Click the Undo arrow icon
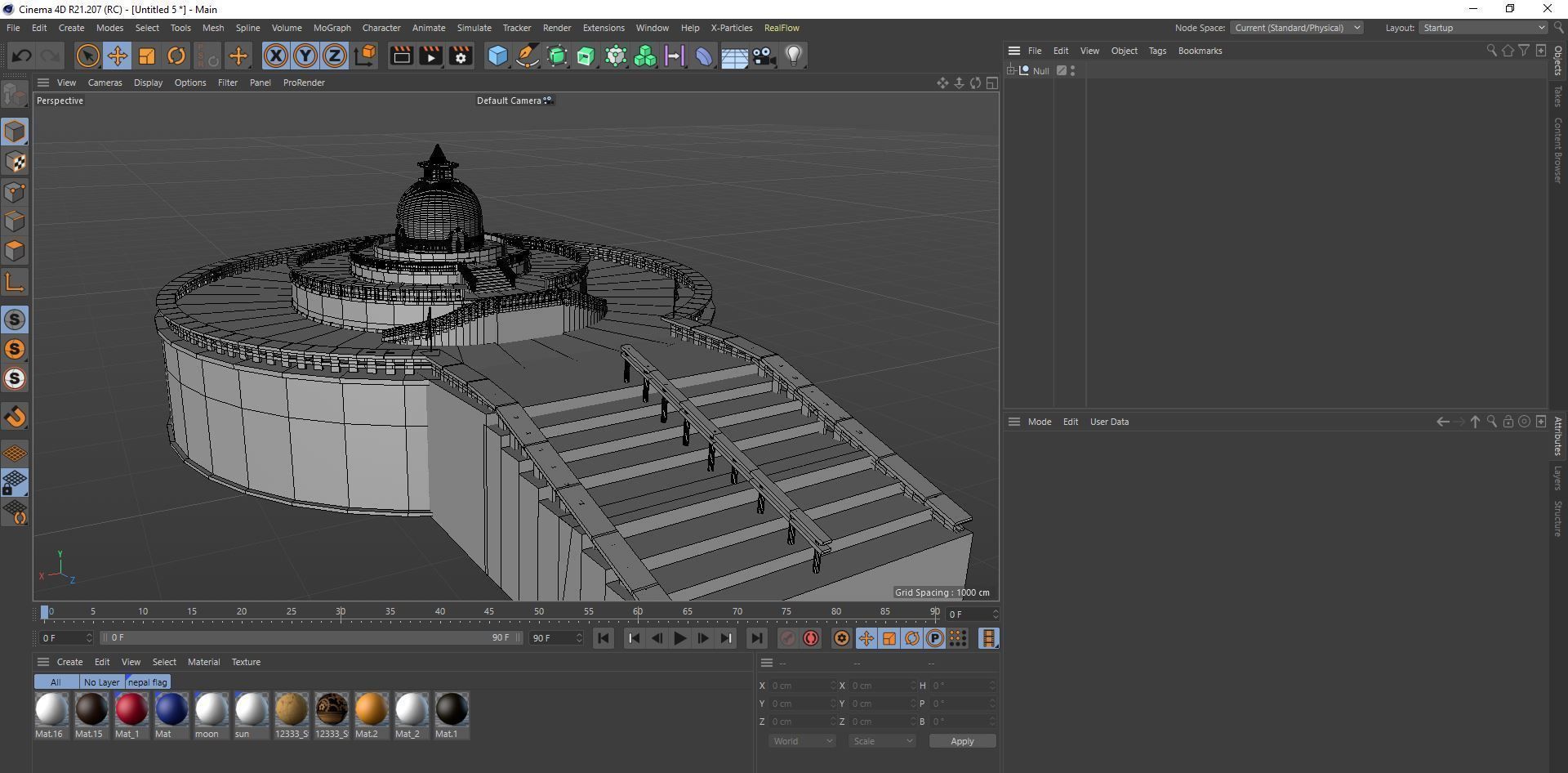 [x=22, y=56]
